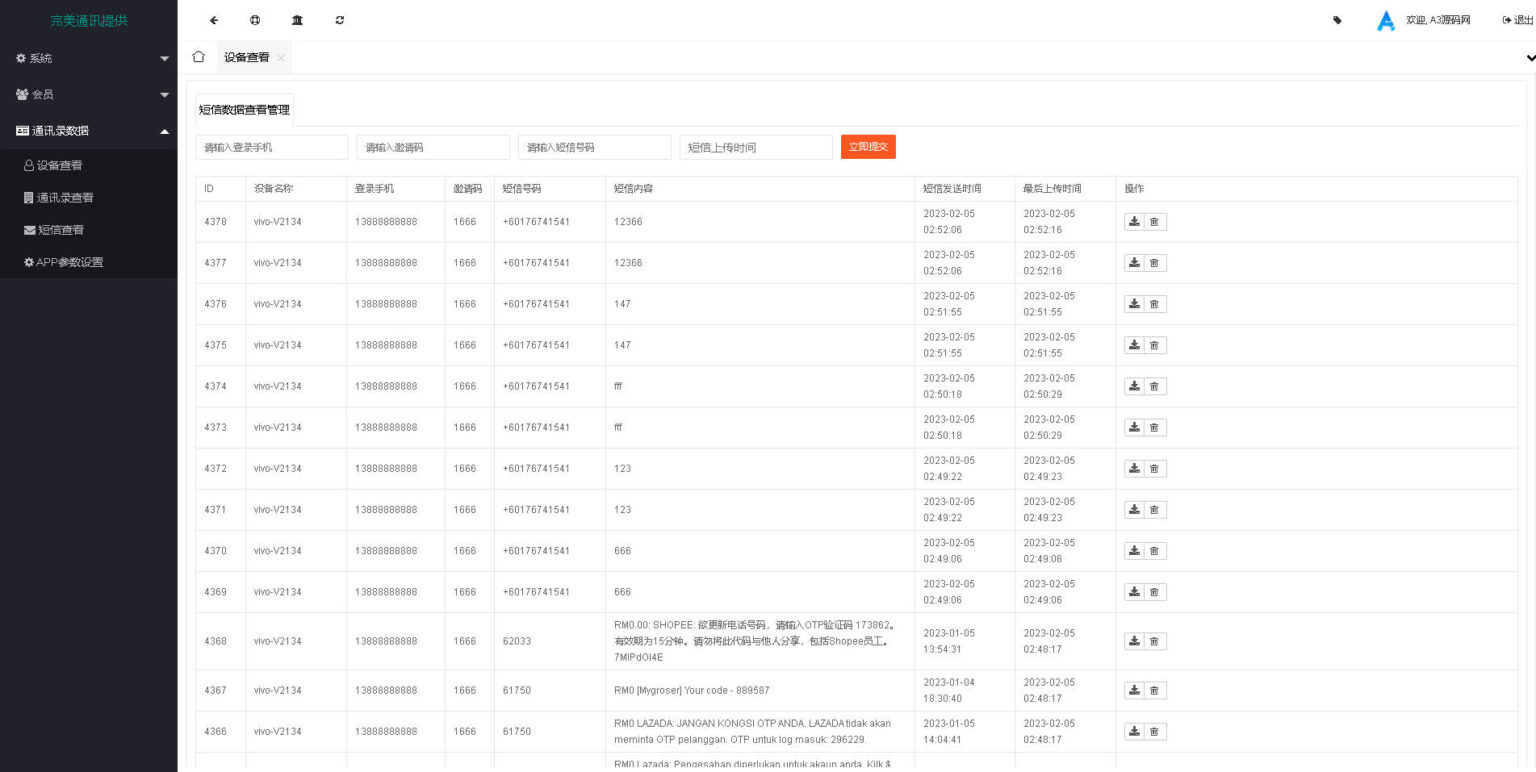Go to home tab house icon
This screenshot has height=772, width=1536.
click(198, 57)
